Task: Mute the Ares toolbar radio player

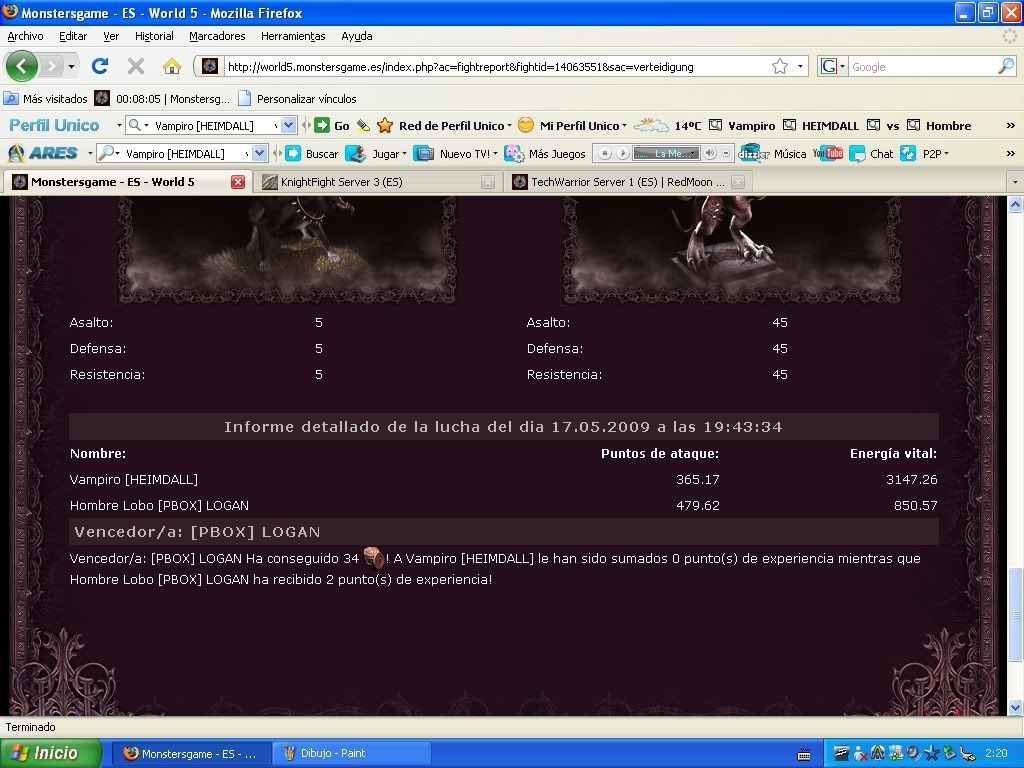Action: coord(710,154)
